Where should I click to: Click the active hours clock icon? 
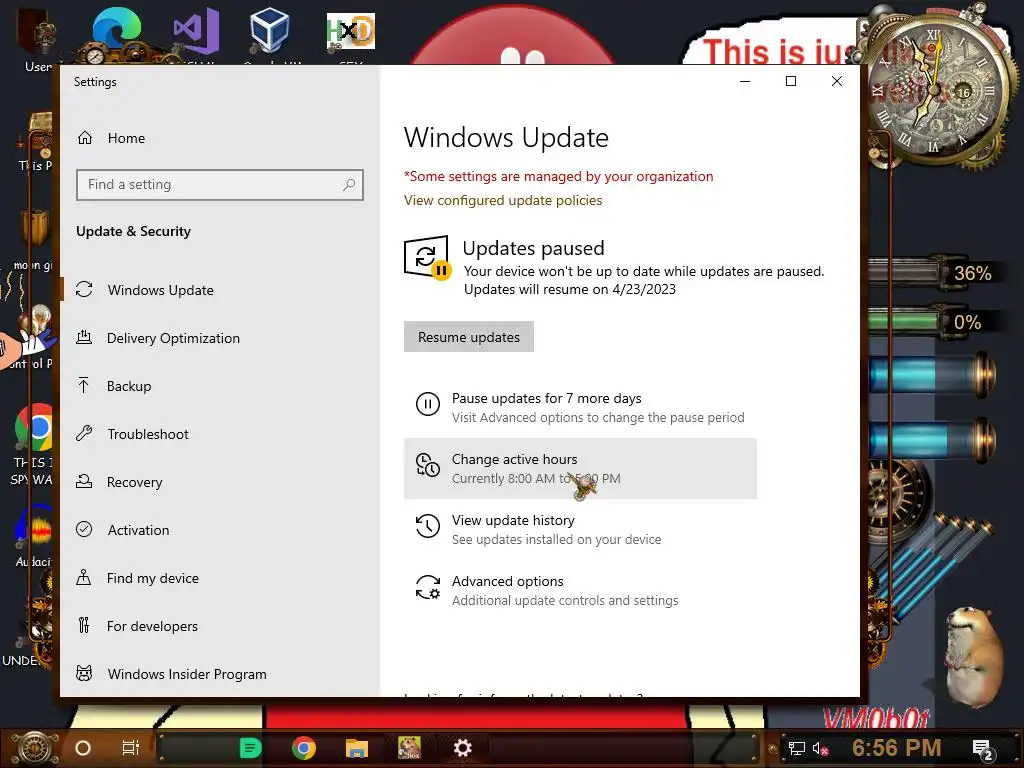click(428, 465)
